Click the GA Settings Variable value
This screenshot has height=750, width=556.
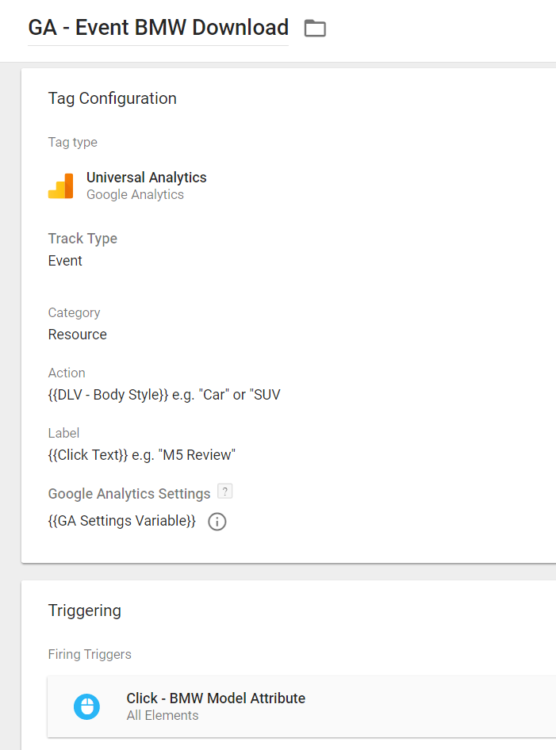pos(122,521)
